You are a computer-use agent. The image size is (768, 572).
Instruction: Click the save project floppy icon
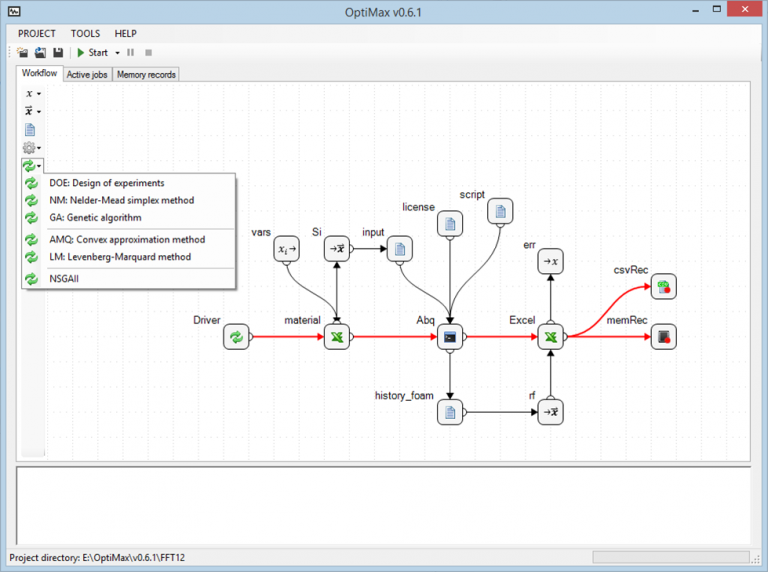coord(58,52)
